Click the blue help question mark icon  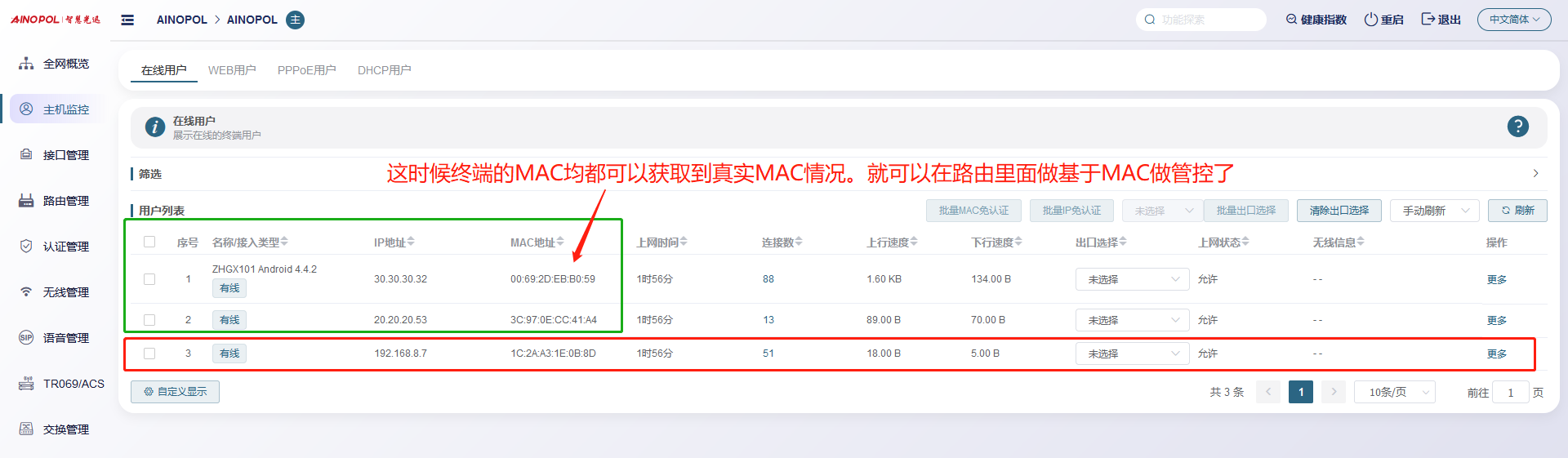1517,127
